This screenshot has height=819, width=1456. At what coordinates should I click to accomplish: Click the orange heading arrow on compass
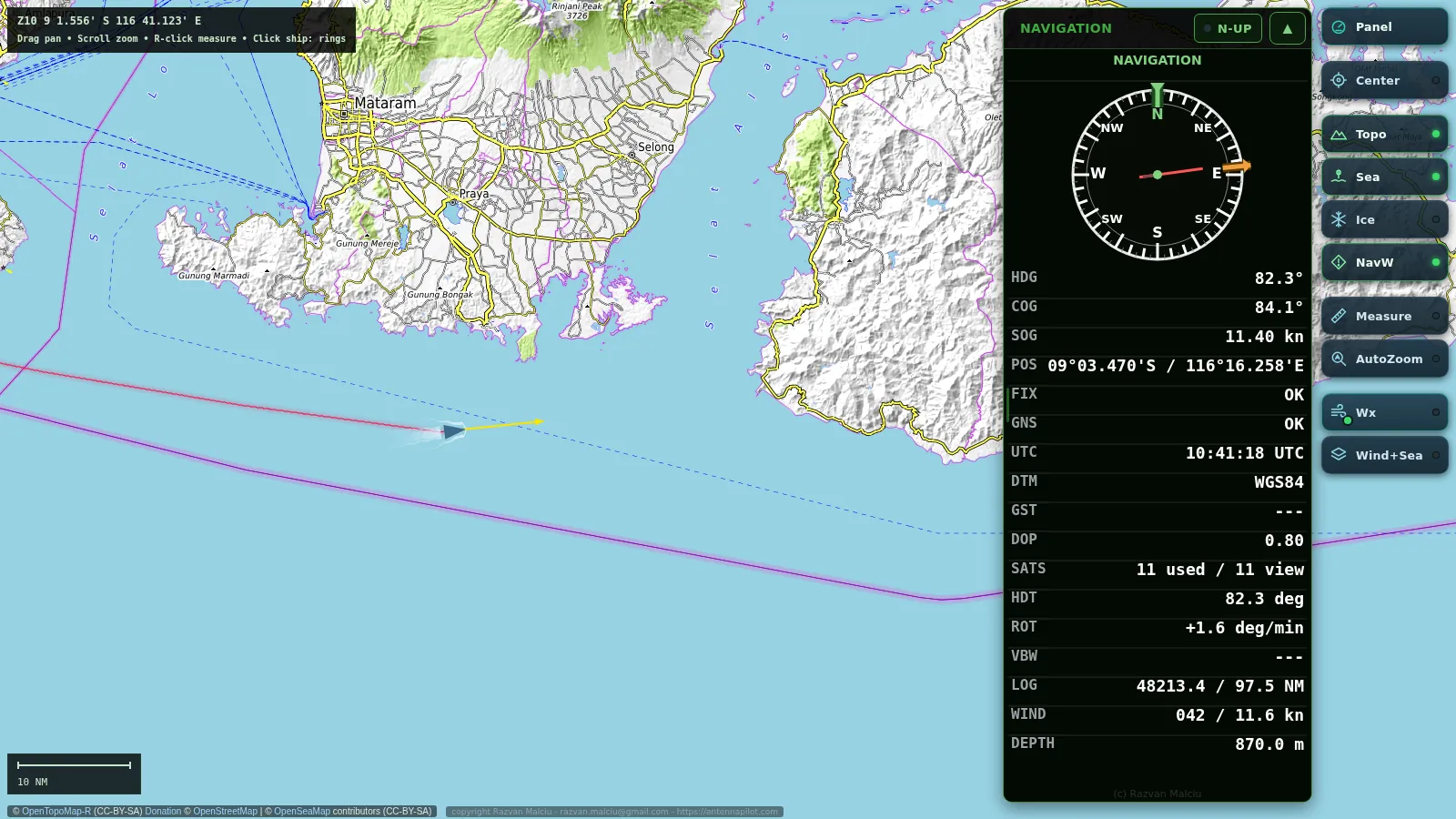pyautogui.click(x=1237, y=167)
